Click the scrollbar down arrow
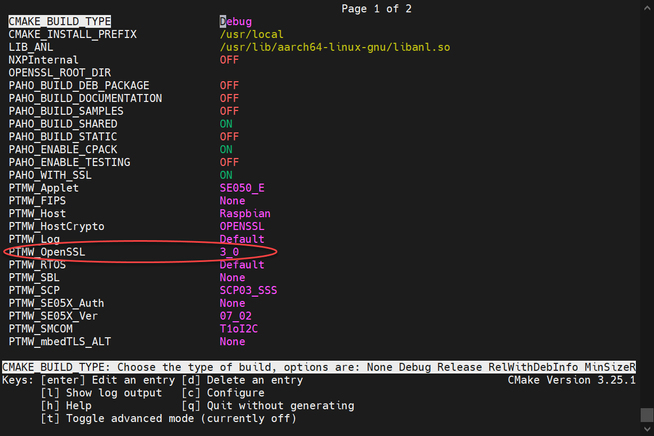Viewport: 654px width, 436px height. click(647, 429)
